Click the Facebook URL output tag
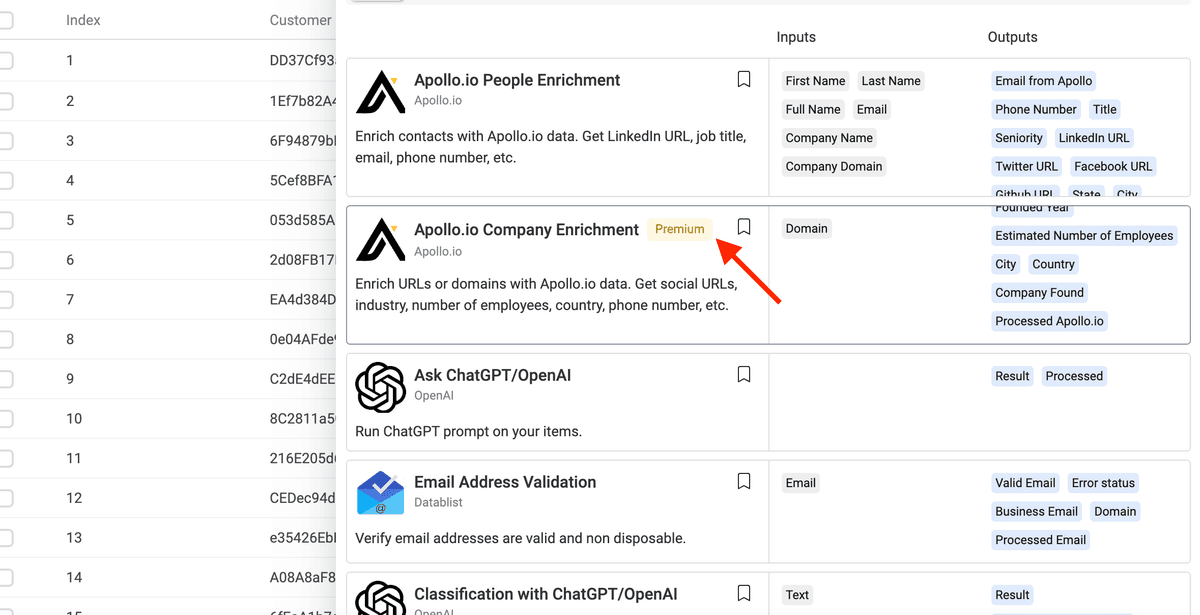The height and width of the screenshot is (615, 1200). click(1113, 166)
